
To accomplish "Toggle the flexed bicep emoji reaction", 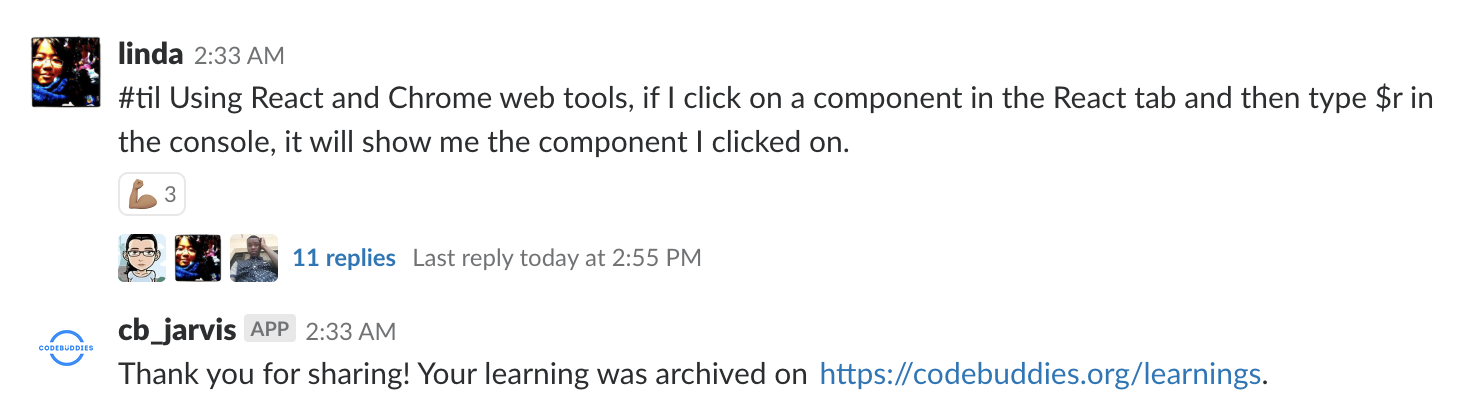I will (145, 195).
